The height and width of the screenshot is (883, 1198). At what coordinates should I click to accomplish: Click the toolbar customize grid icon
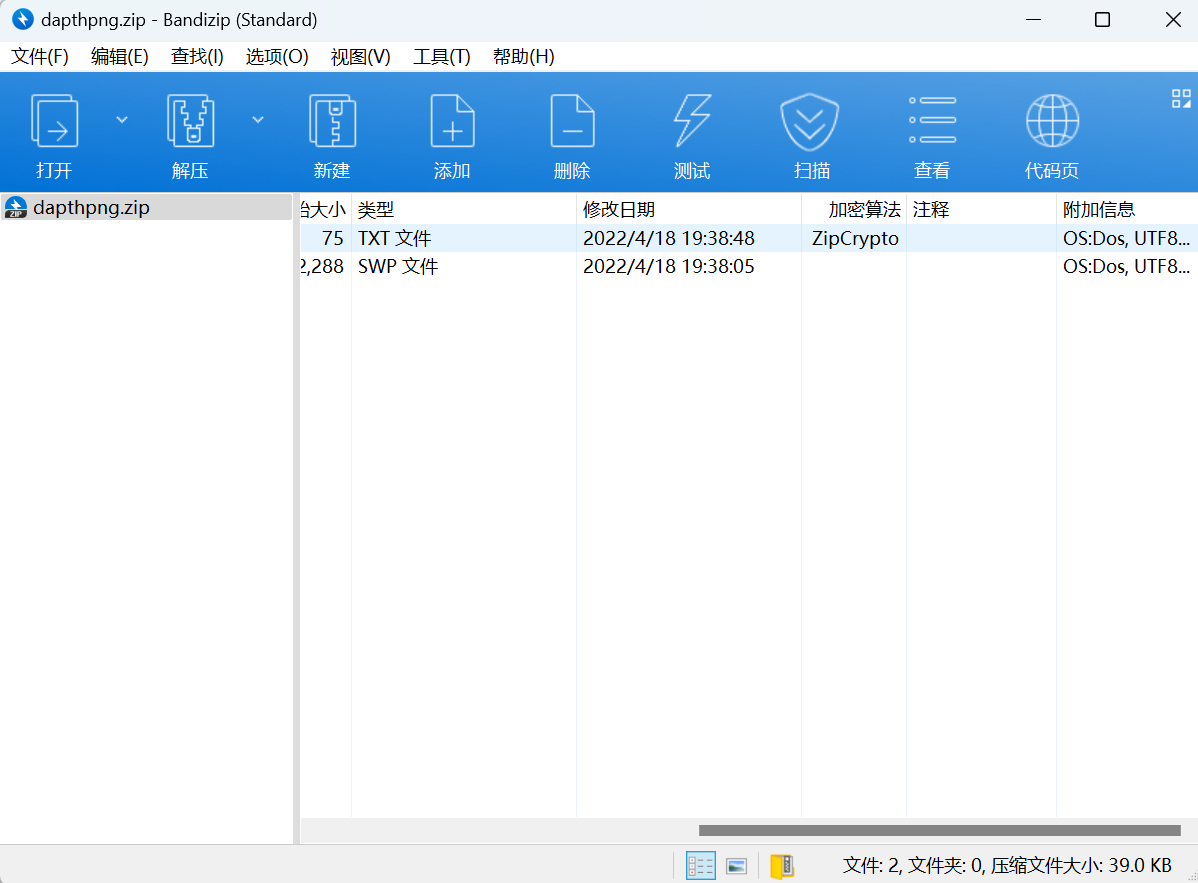[1181, 99]
